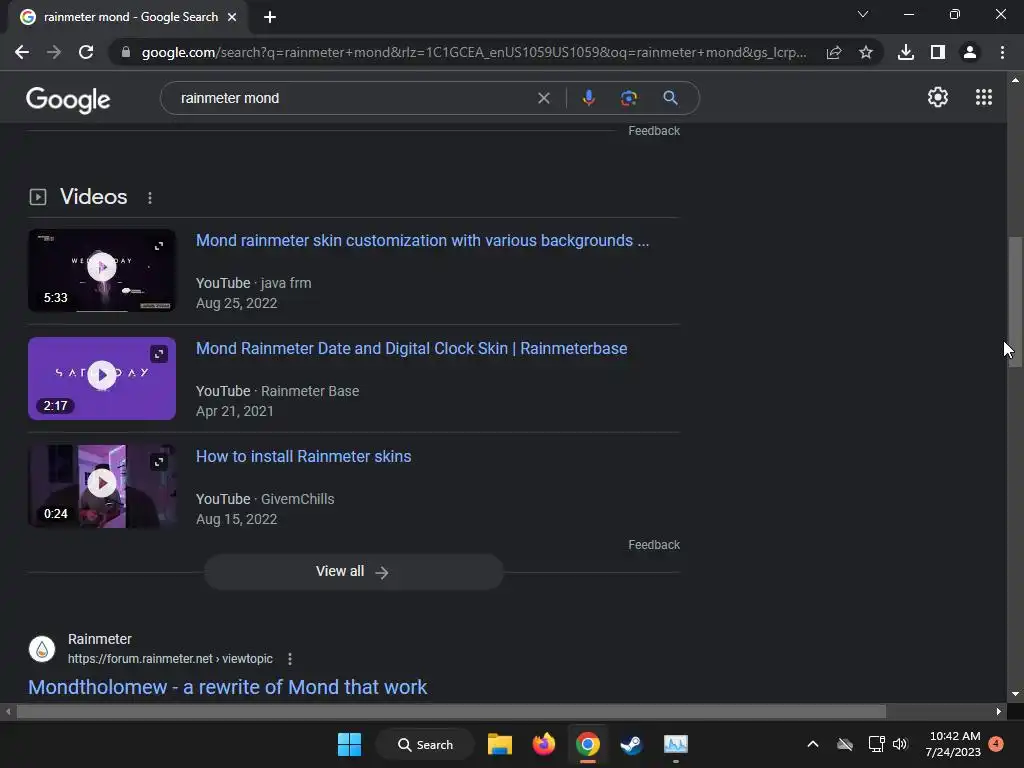Click Feedback above the Videos section
1024x768 pixels.
pyautogui.click(x=654, y=131)
